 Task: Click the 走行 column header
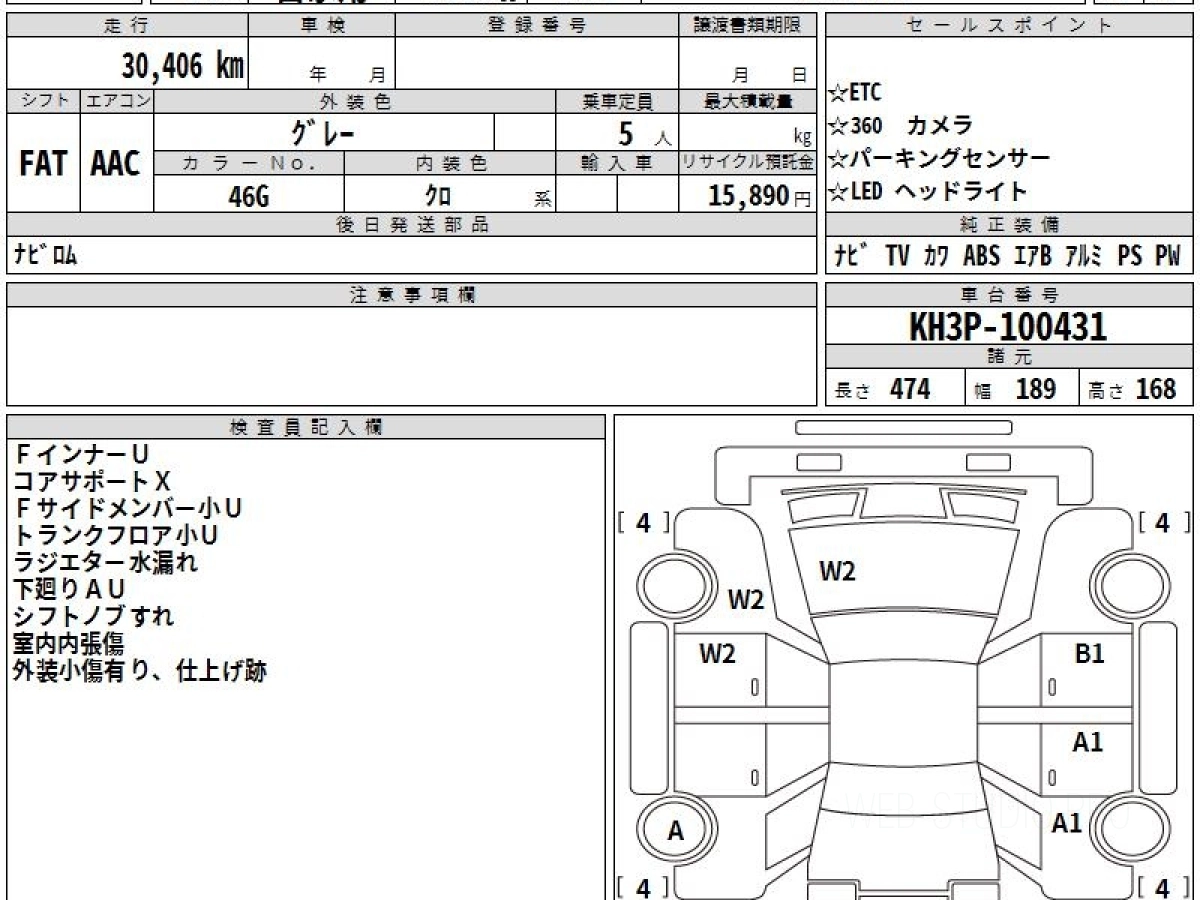coord(126,26)
